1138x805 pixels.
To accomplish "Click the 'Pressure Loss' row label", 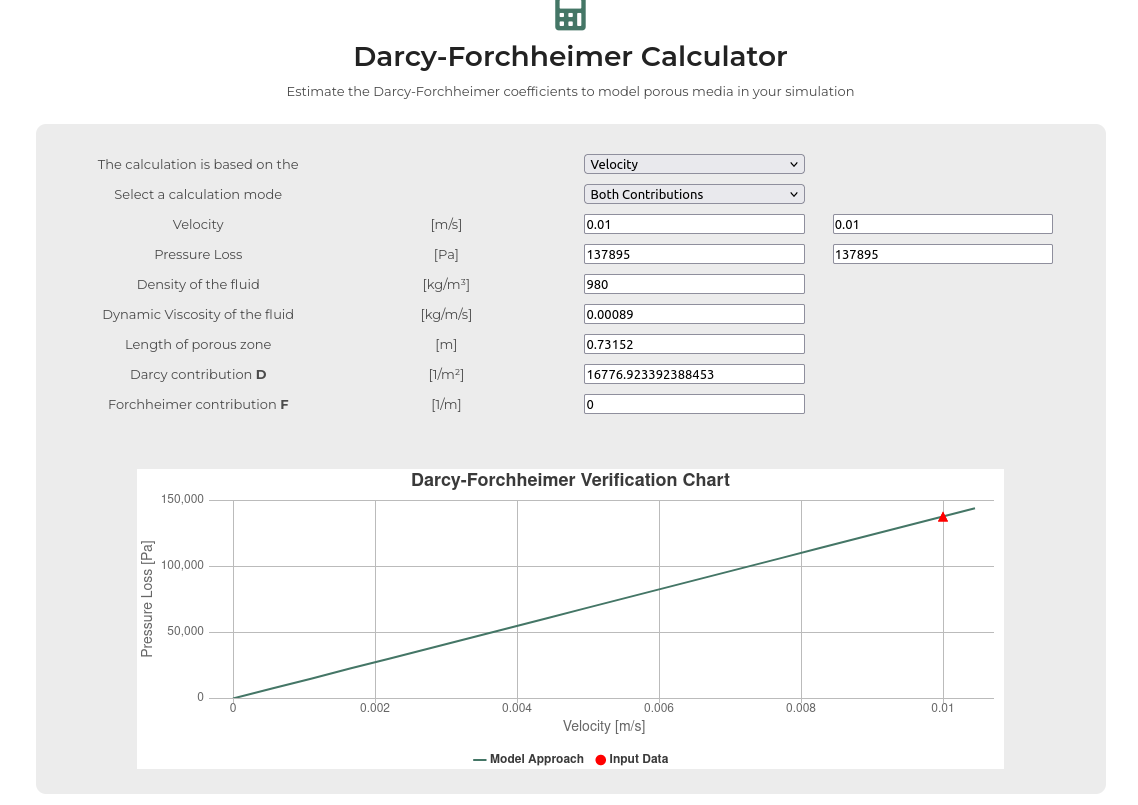I will (x=198, y=254).
